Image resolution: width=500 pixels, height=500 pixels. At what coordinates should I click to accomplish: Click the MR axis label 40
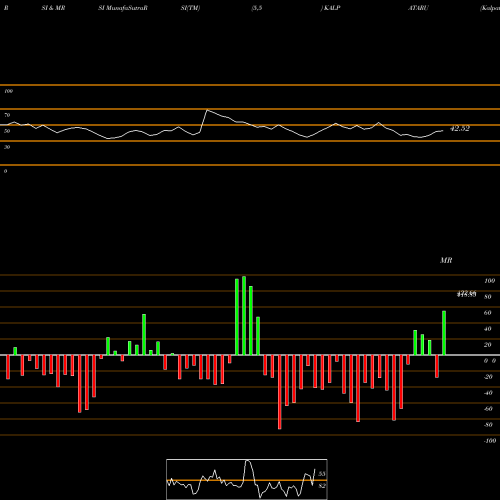488,329
